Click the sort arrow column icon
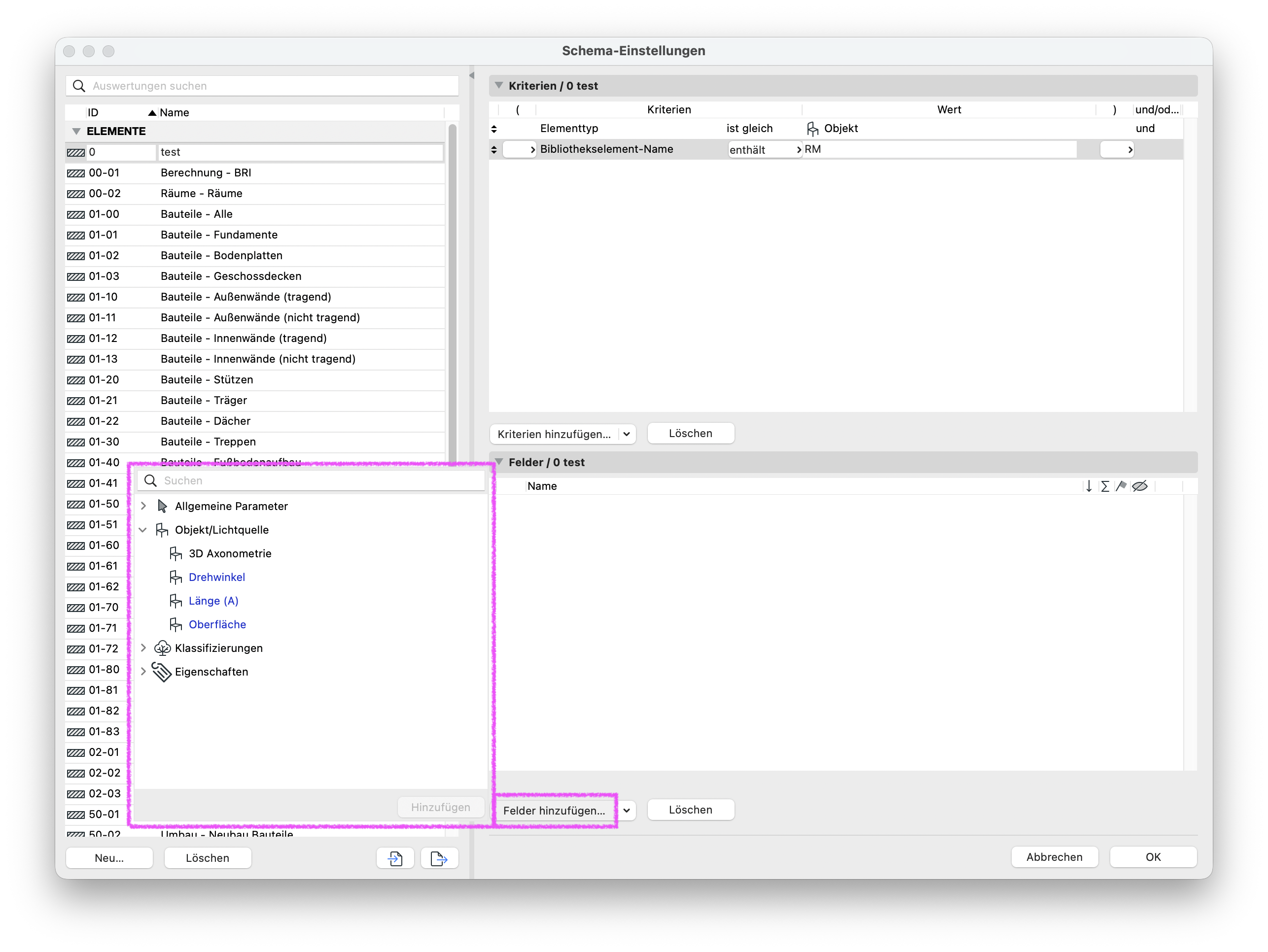The width and height of the screenshot is (1268, 952). click(1089, 486)
